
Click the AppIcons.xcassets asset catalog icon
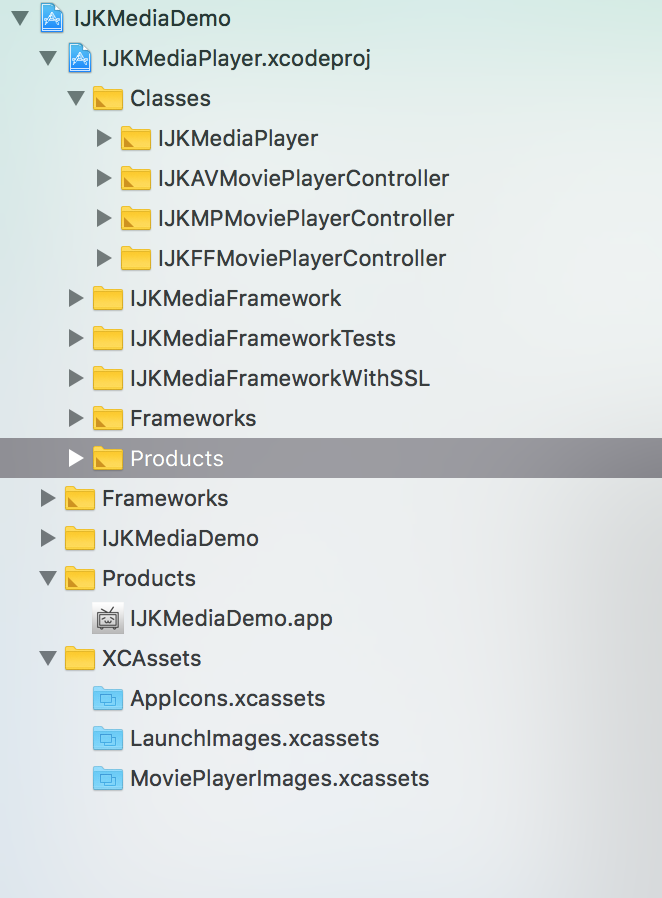coord(108,698)
